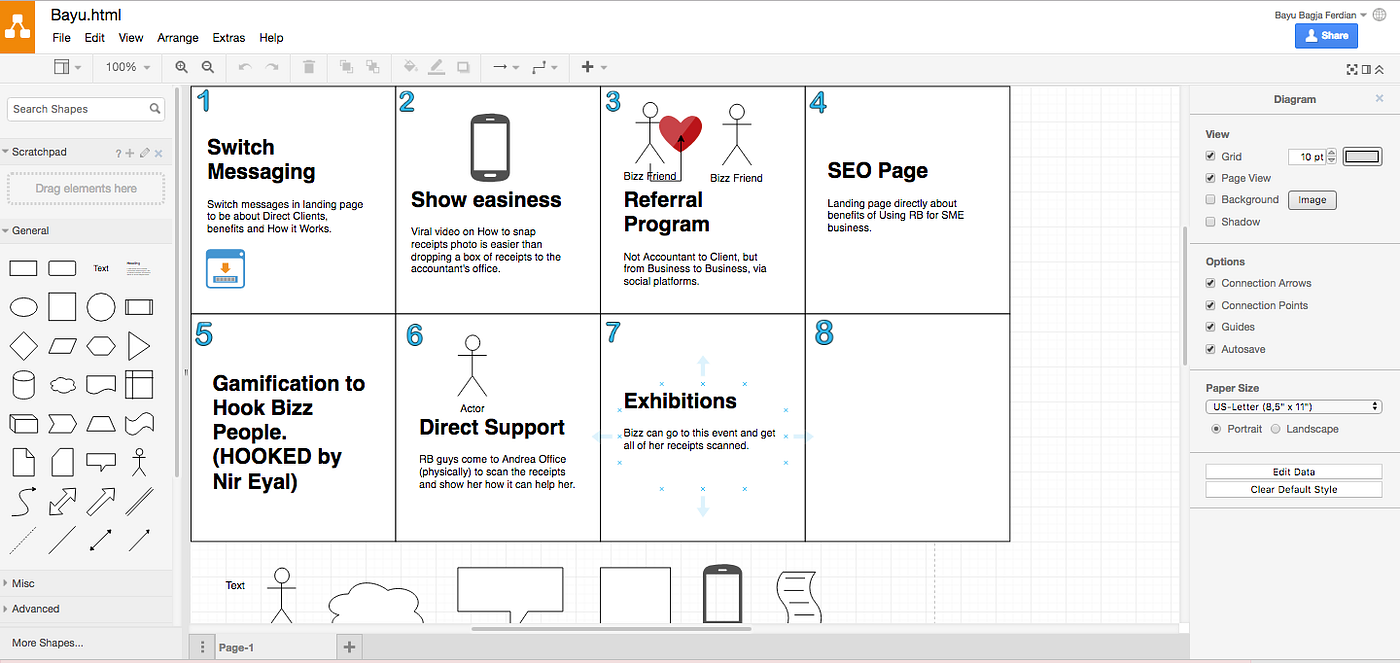The width and height of the screenshot is (1400, 663).
Task: Click the fit page icon top right
Action: pyautogui.click(x=1353, y=69)
